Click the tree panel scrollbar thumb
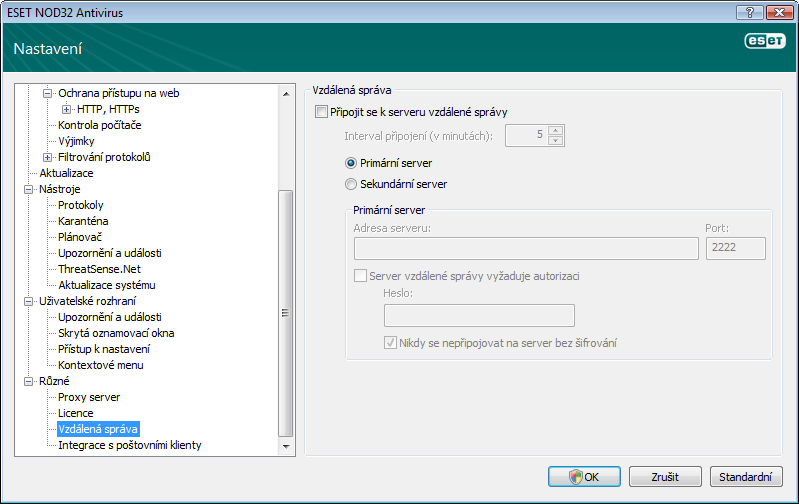 click(x=286, y=313)
